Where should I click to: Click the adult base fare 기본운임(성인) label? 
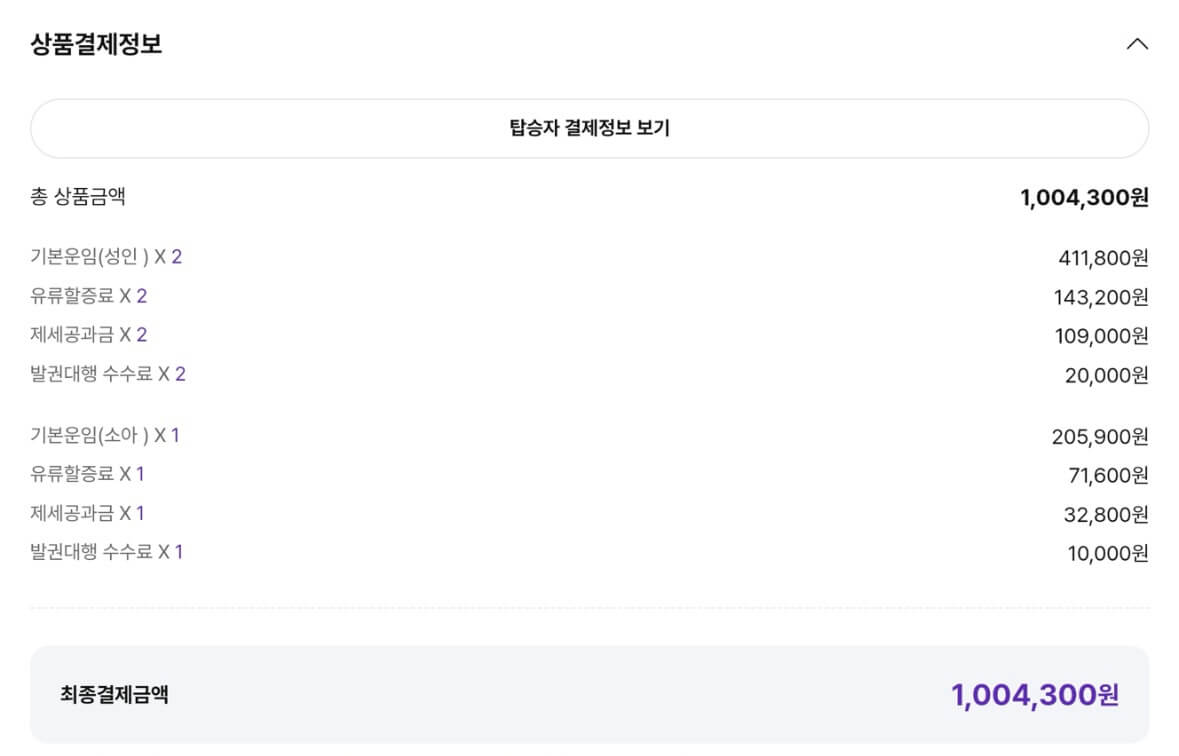tap(89, 257)
